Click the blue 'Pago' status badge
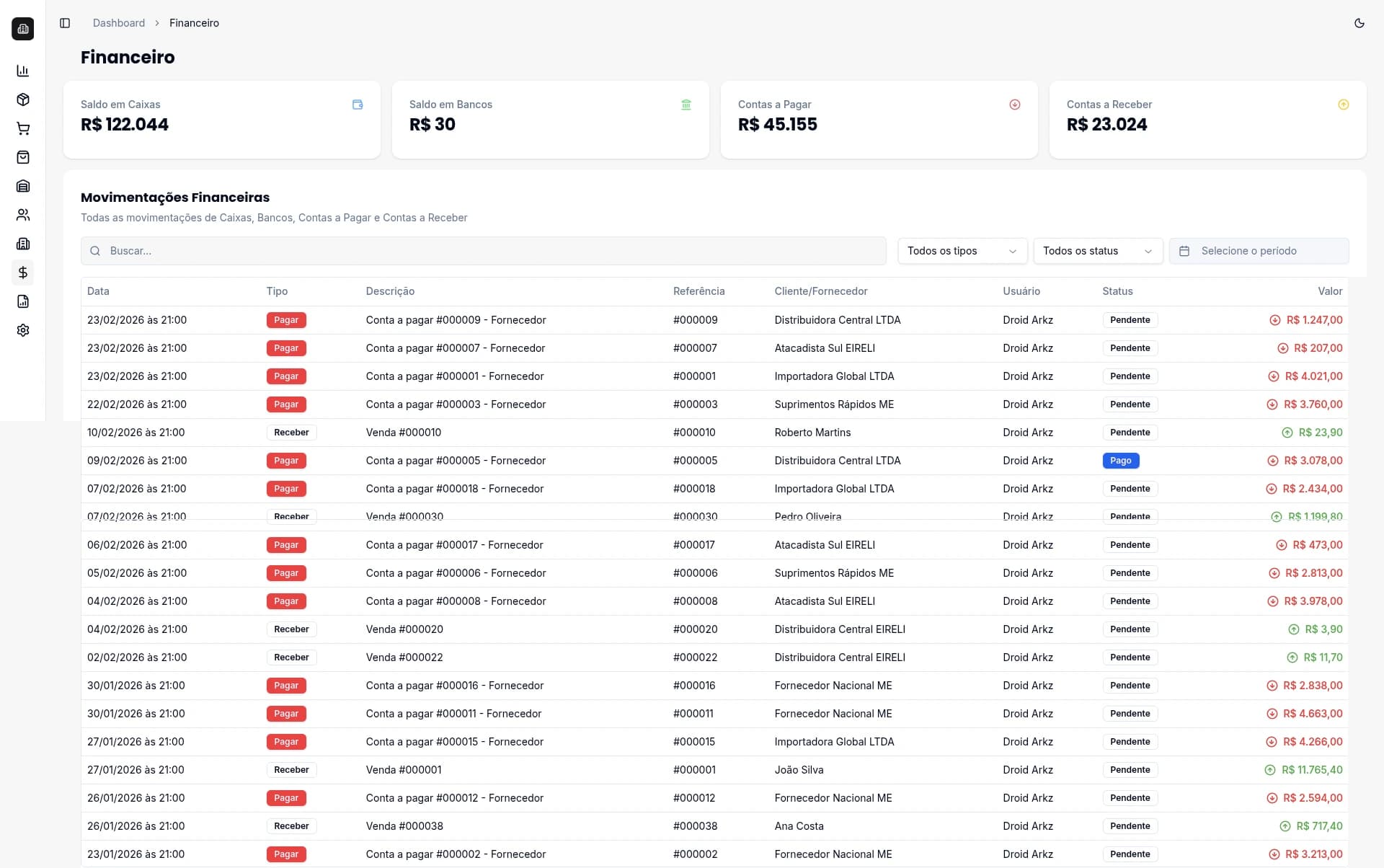This screenshot has width=1384, height=868. pyautogui.click(x=1120, y=461)
